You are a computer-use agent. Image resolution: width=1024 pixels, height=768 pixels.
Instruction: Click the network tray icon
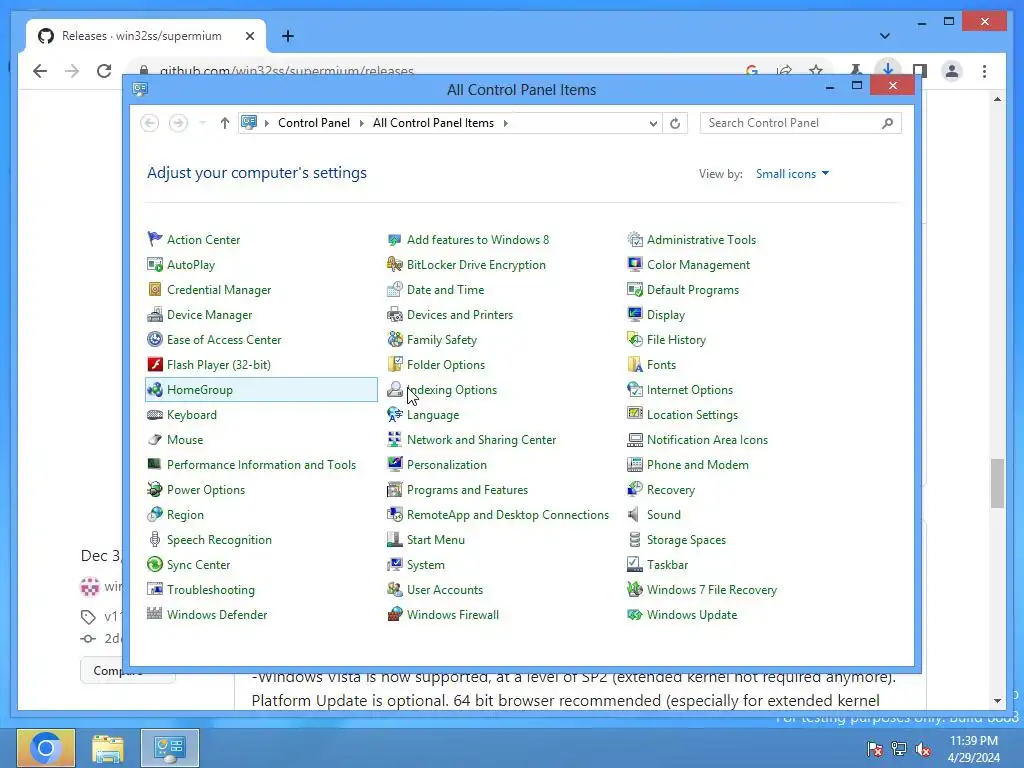(899, 750)
